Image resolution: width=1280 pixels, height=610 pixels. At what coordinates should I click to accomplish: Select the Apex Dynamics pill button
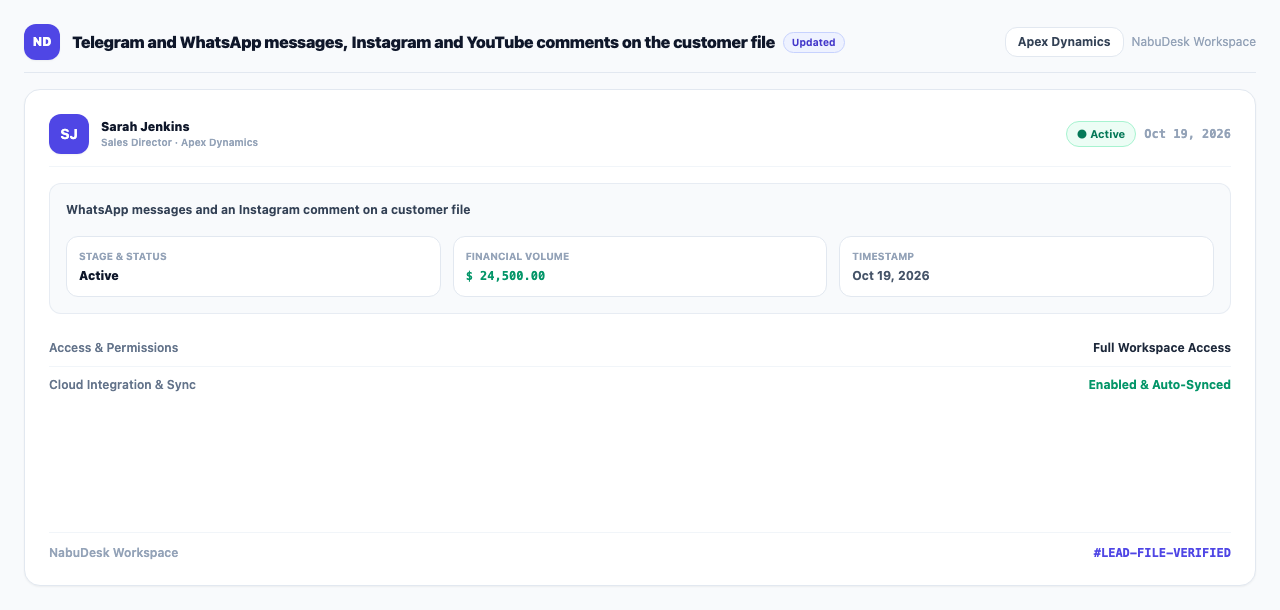coord(1064,42)
